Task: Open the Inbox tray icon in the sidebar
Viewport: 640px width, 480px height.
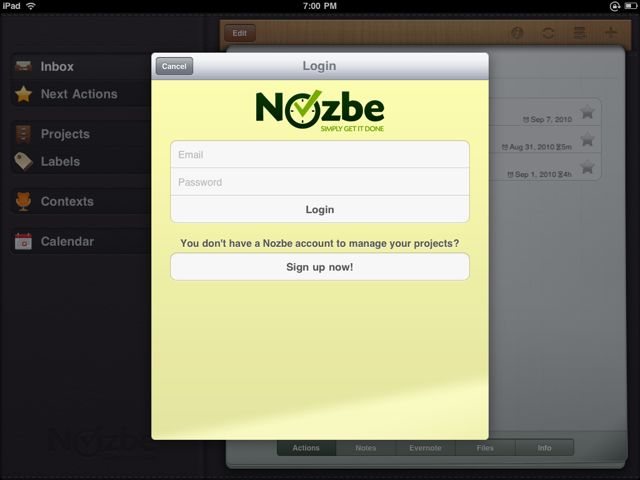Action: click(23, 66)
